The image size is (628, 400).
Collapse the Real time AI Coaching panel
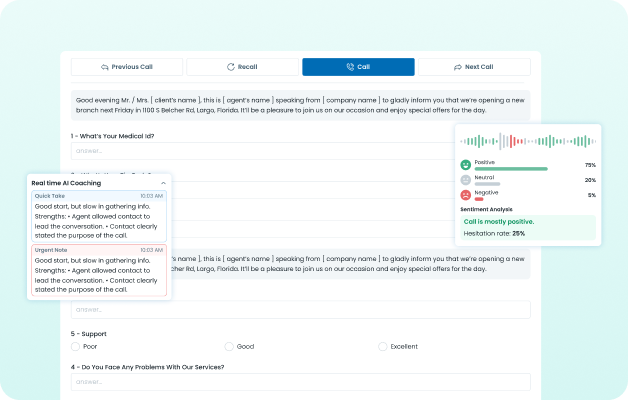coord(163,183)
